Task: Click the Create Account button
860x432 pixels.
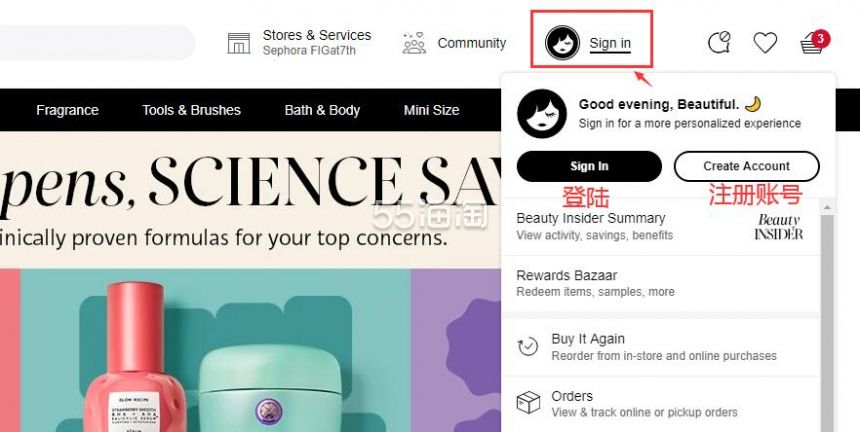Action: click(x=746, y=166)
